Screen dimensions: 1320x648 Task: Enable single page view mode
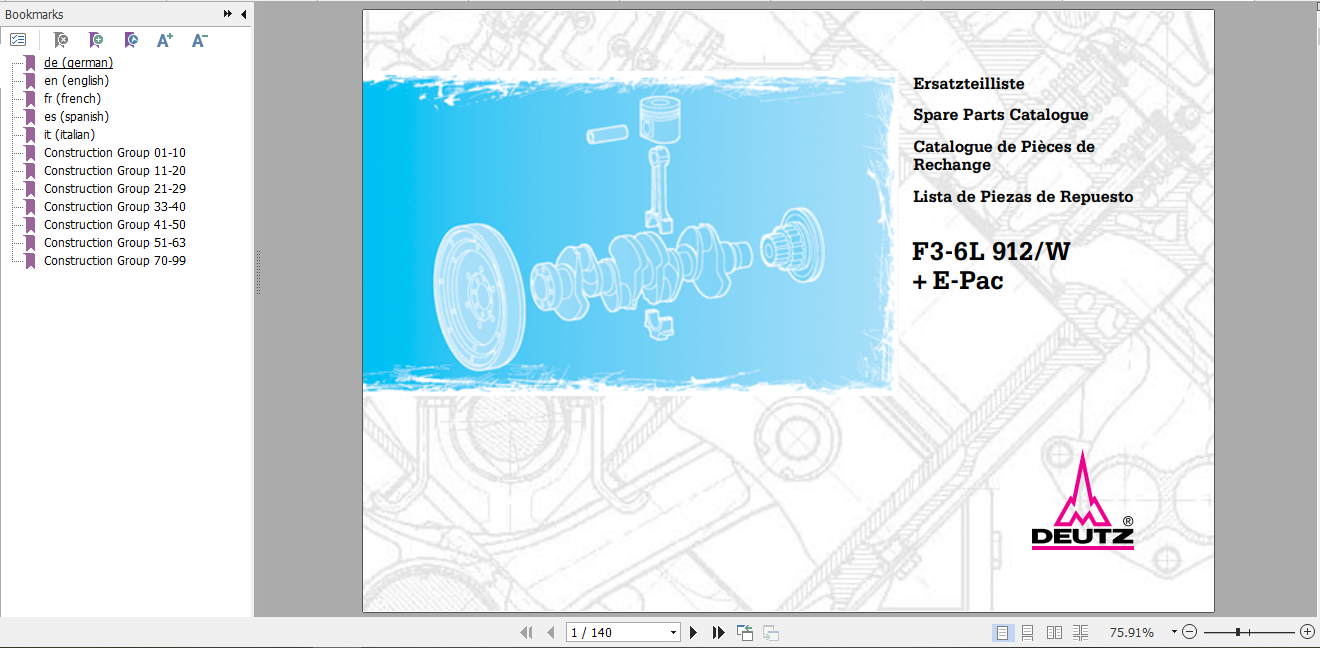(x=1001, y=631)
